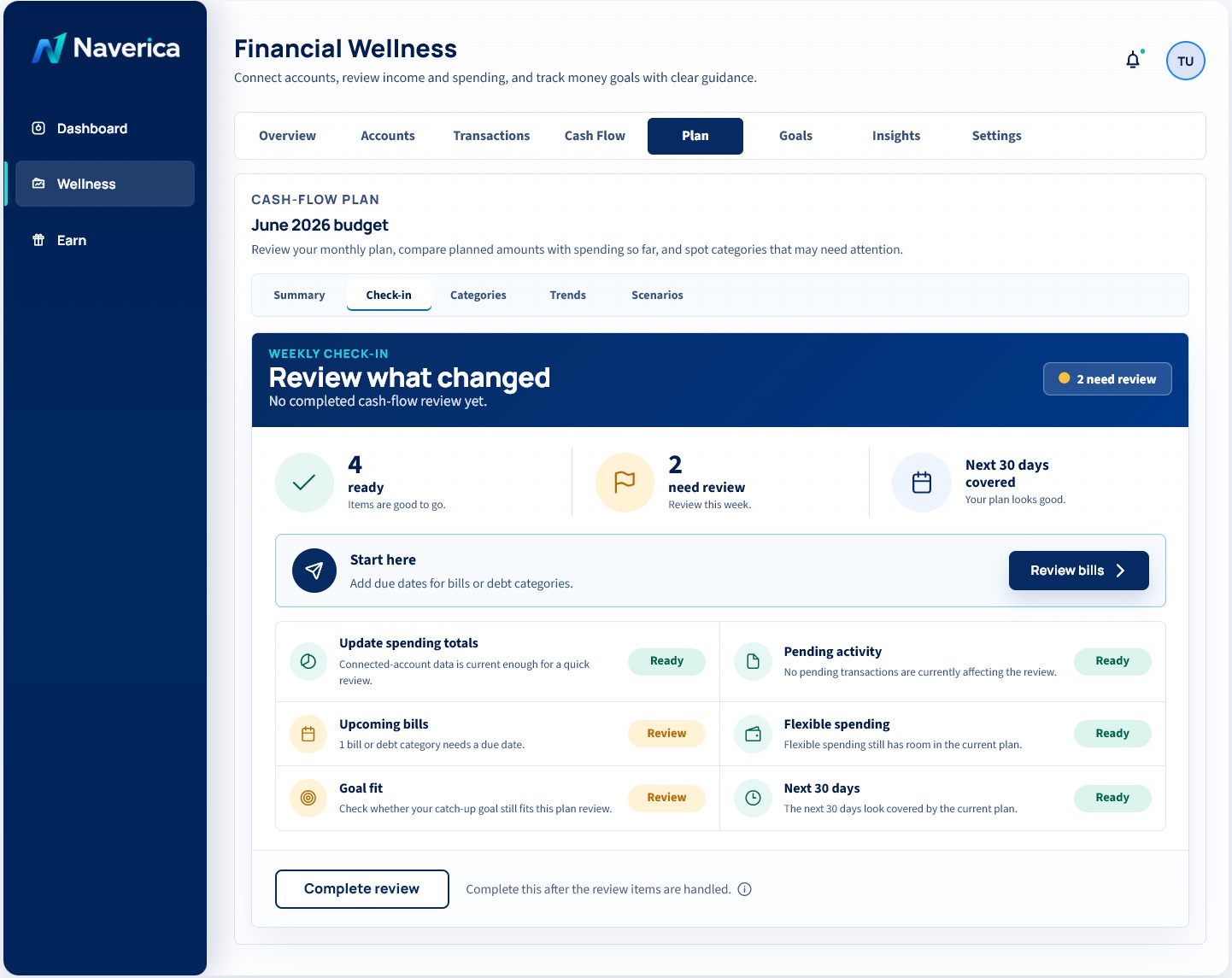Screen dimensions: 1232x978
Task: Click the Earn gift icon
Action: click(38, 240)
